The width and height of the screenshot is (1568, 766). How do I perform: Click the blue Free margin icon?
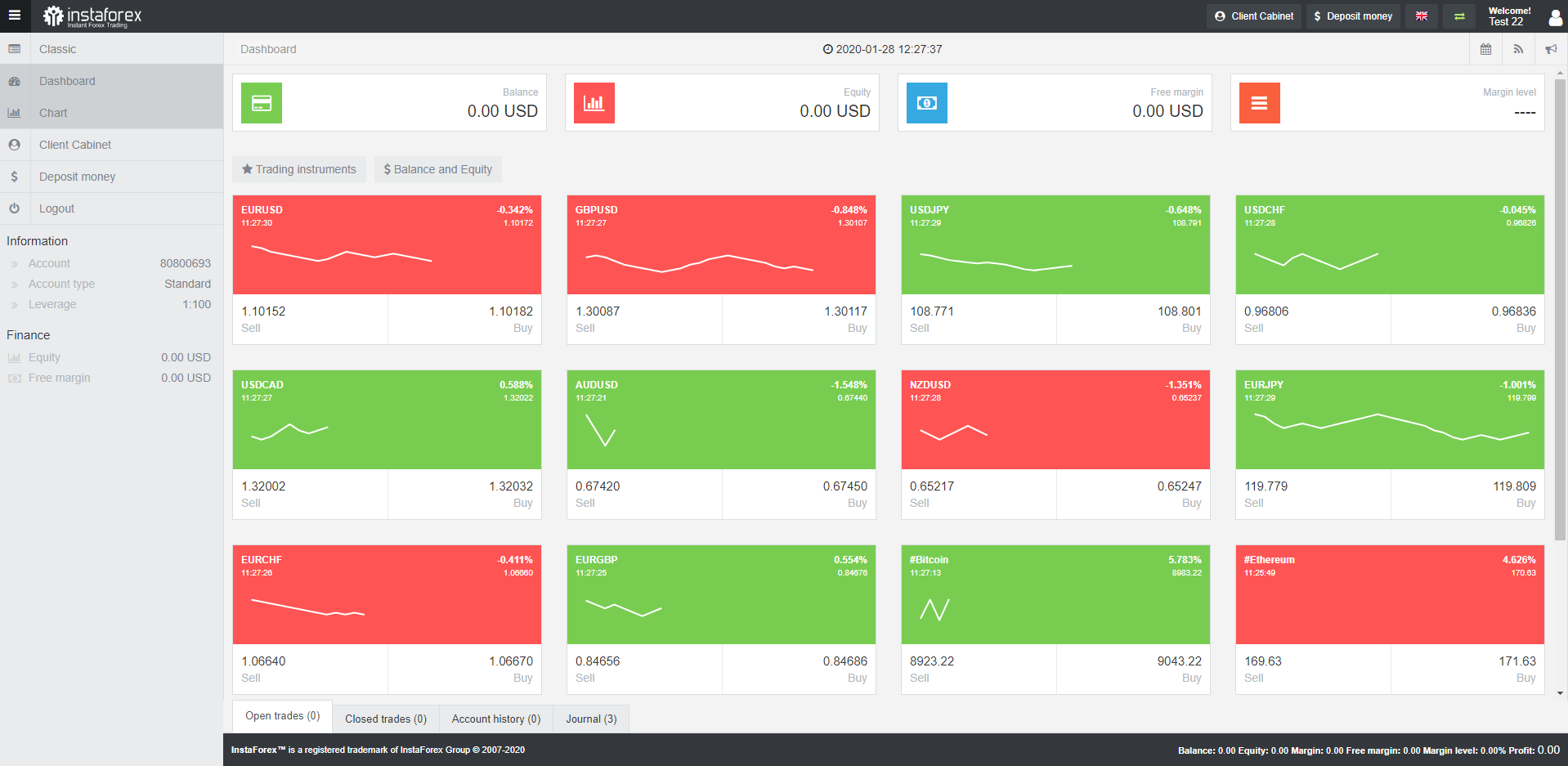click(927, 103)
